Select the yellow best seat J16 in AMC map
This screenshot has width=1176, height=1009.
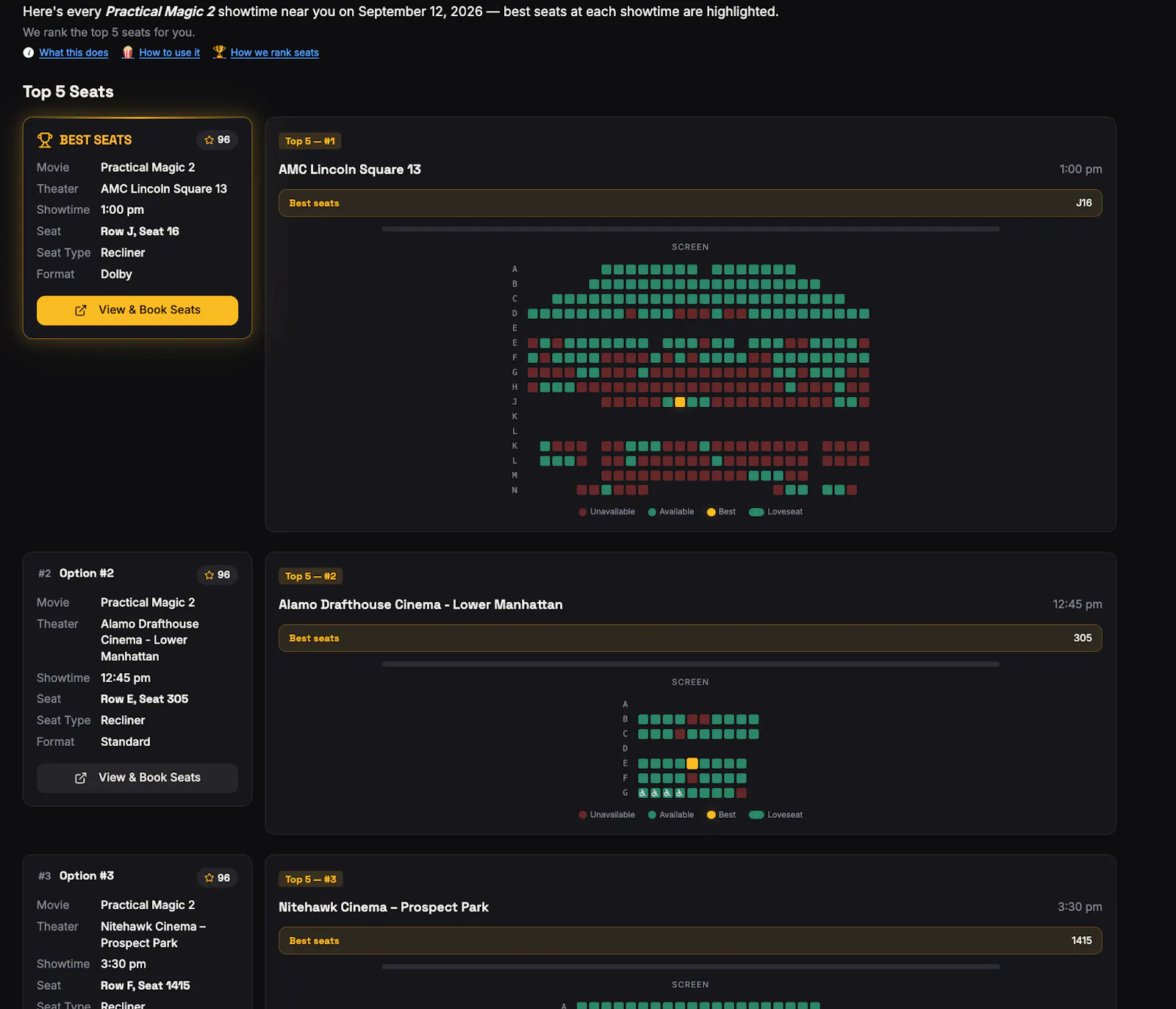680,402
